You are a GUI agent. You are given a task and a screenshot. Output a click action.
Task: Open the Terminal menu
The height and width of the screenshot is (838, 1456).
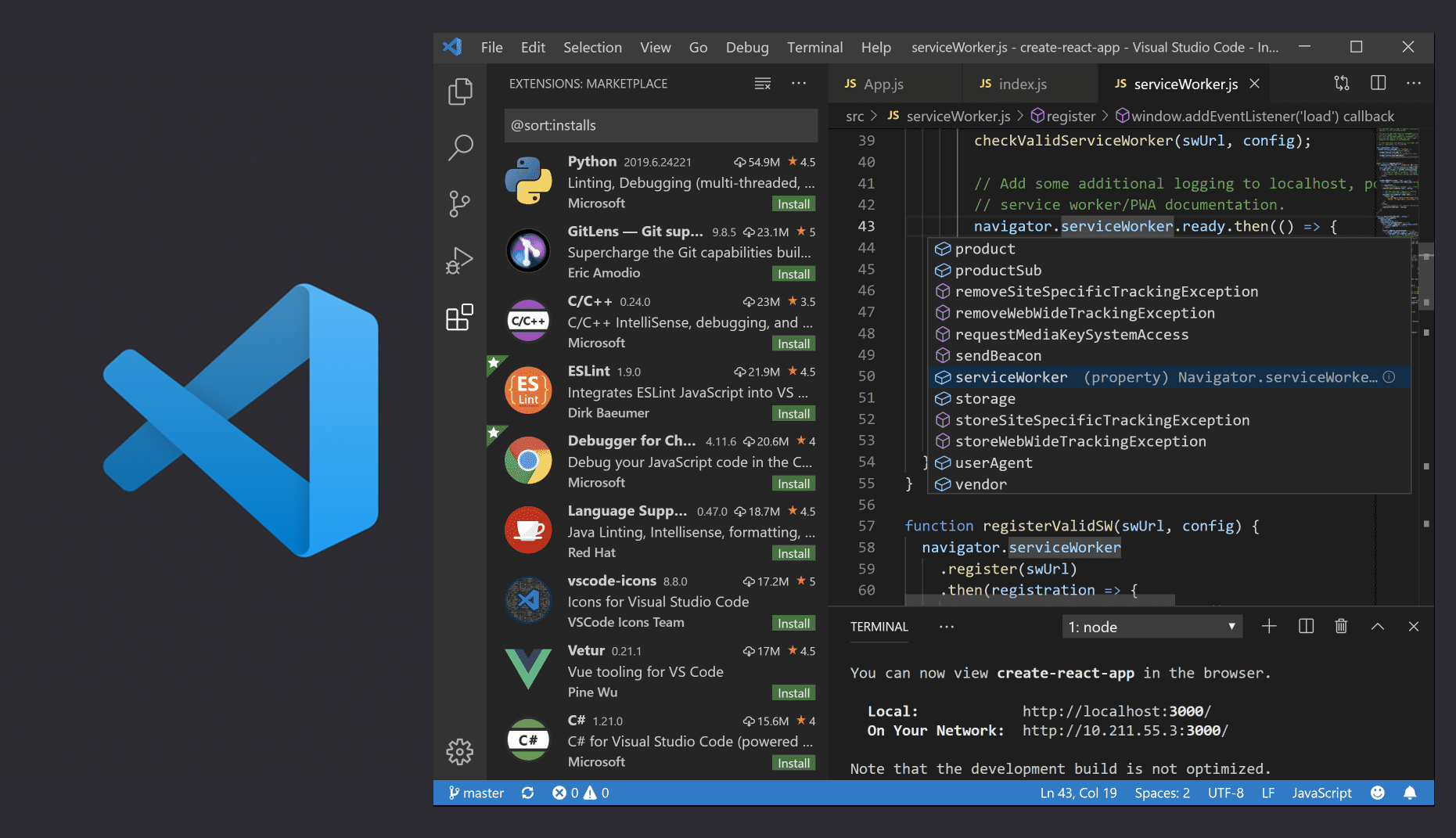point(815,47)
